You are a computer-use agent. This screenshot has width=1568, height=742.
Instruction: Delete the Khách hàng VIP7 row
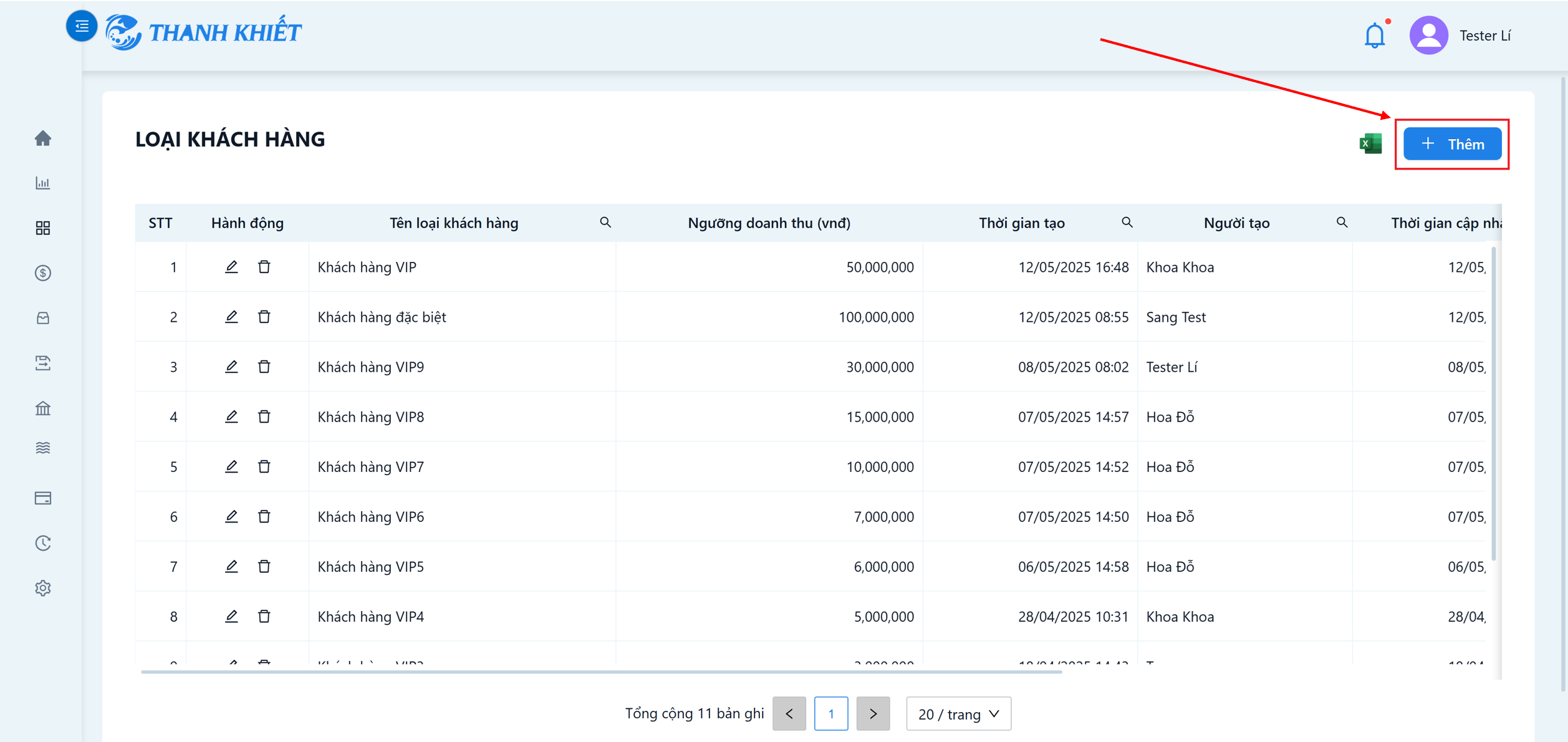pyautogui.click(x=264, y=466)
